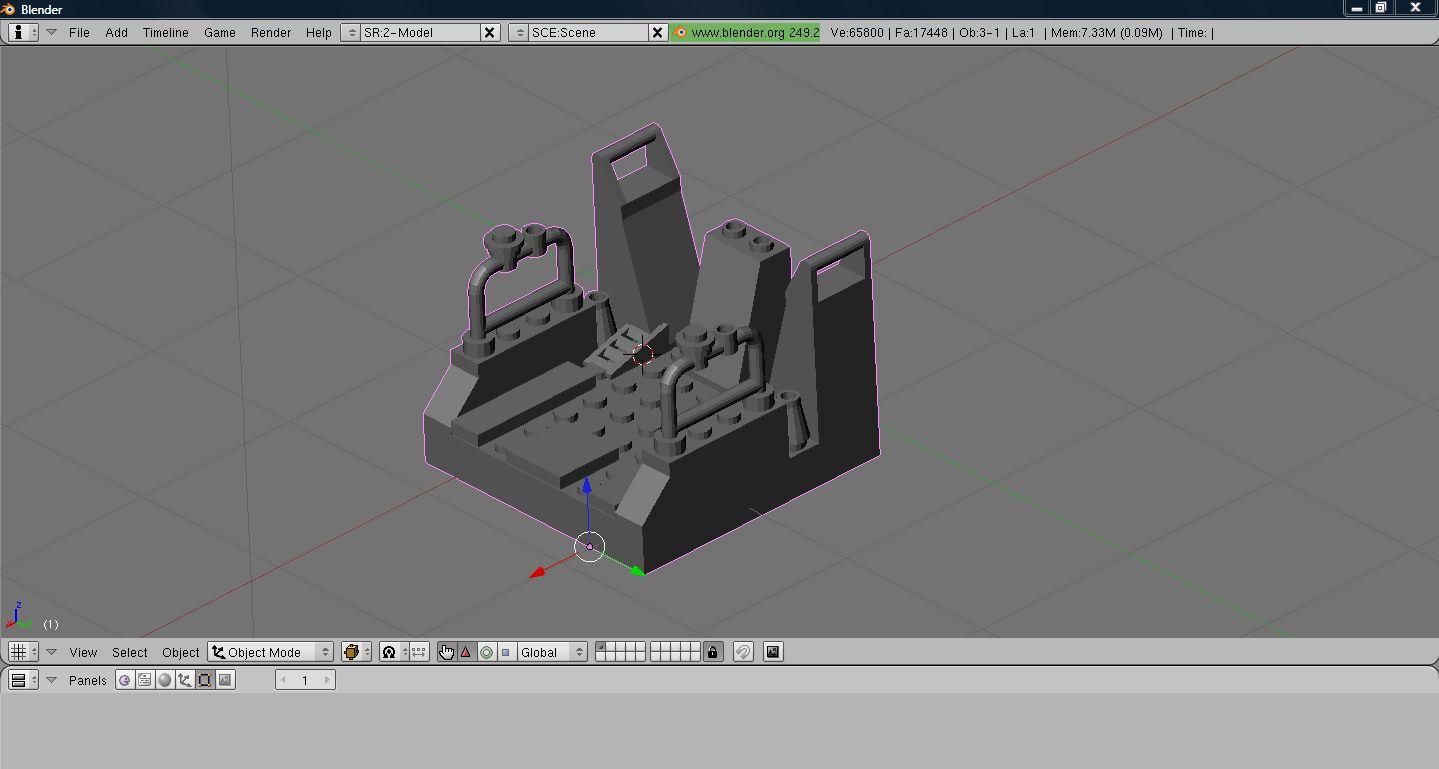Collapse the buttons window header triangle
This screenshot has height=769, width=1439.
click(51, 680)
